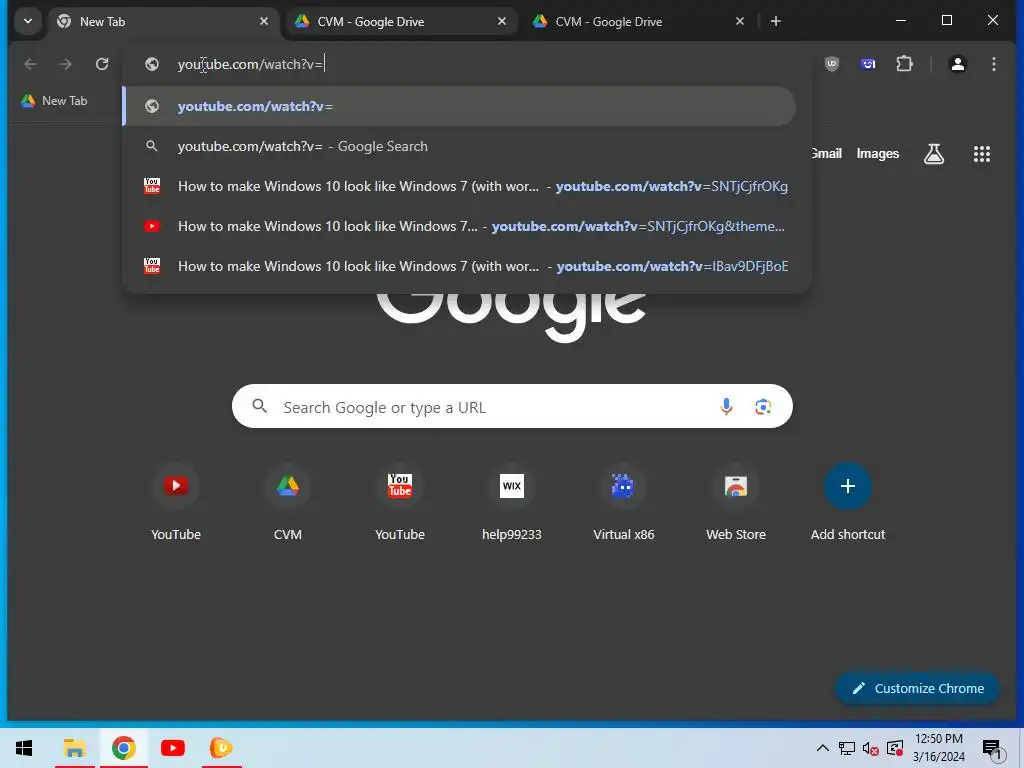Go back with the back arrow
1024x768 pixels.
pos(30,64)
